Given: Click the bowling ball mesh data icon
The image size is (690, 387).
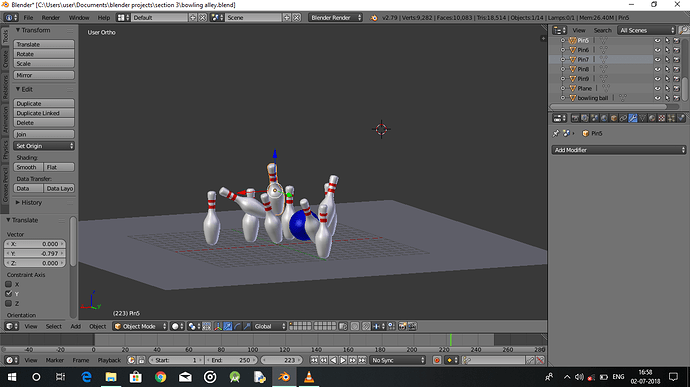Looking at the screenshot, I should [623, 98].
